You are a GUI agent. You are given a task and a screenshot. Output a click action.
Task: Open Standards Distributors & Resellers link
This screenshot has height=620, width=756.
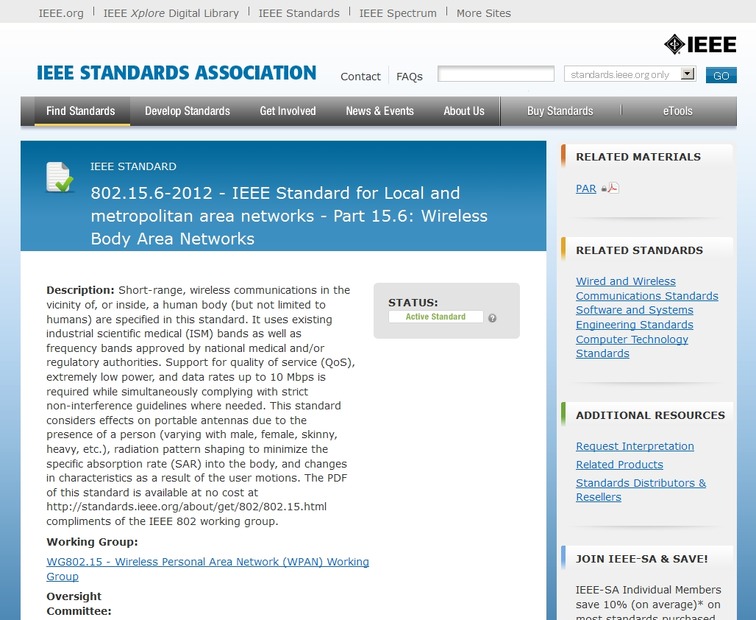pyautogui.click(x=641, y=490)
